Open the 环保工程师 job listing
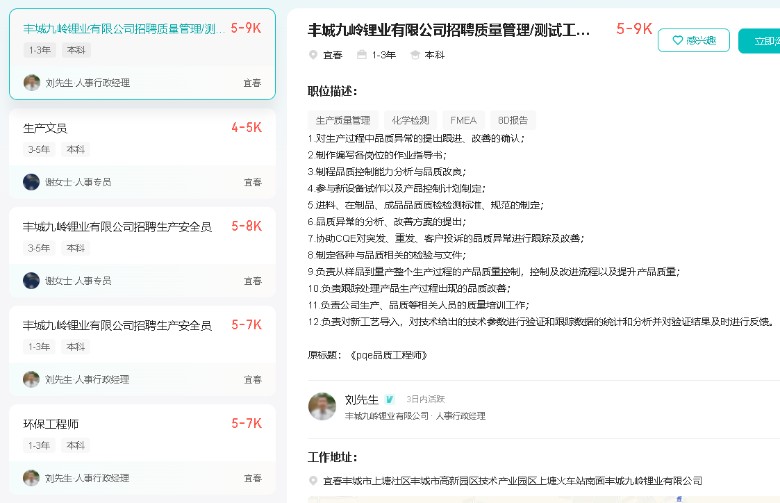 [51, 424]
